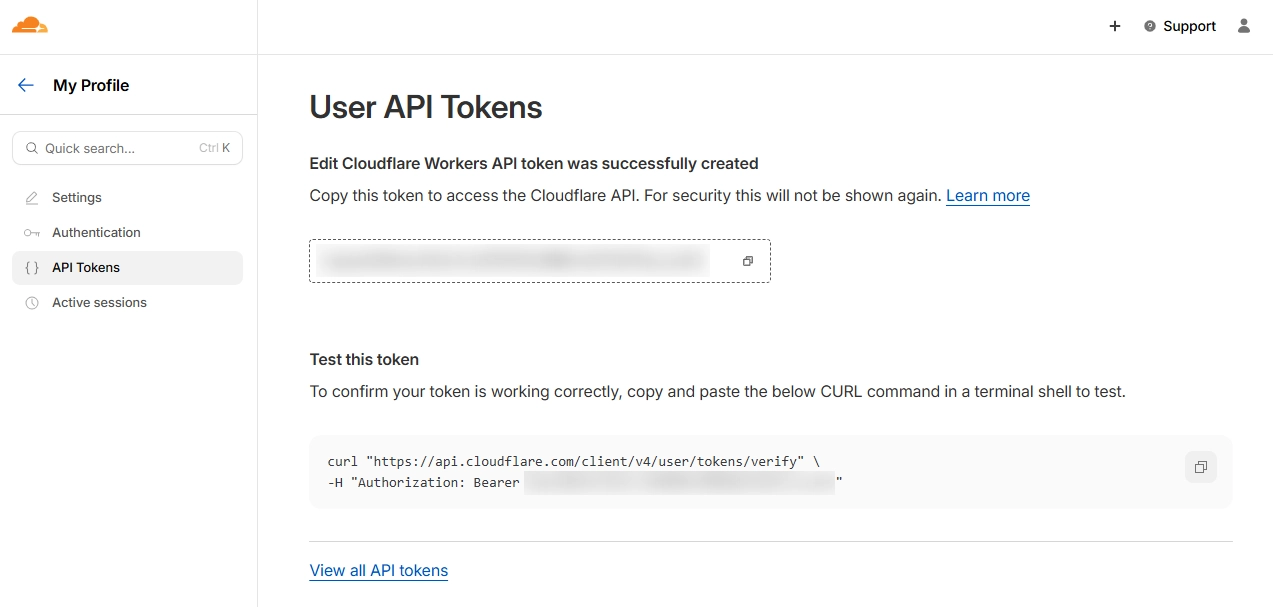Open the Support menu in header
This screenshot has height=607, width=1273.
tap(1180, 26)
